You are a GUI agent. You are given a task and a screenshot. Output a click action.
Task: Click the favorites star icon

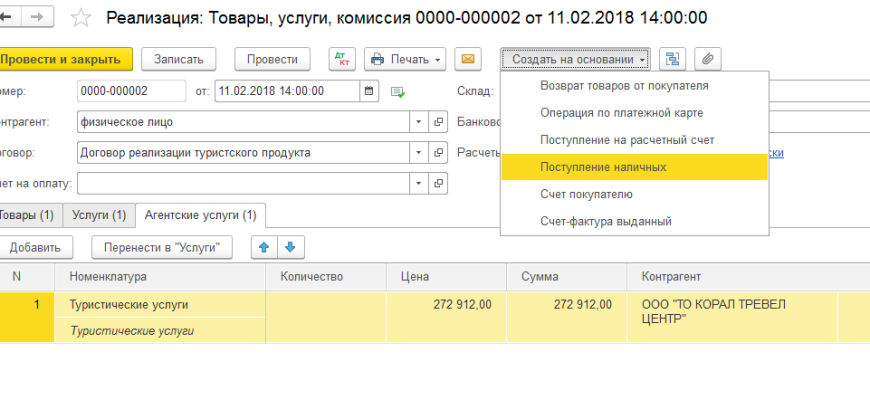pyautogui.click(x=82, y=18)
